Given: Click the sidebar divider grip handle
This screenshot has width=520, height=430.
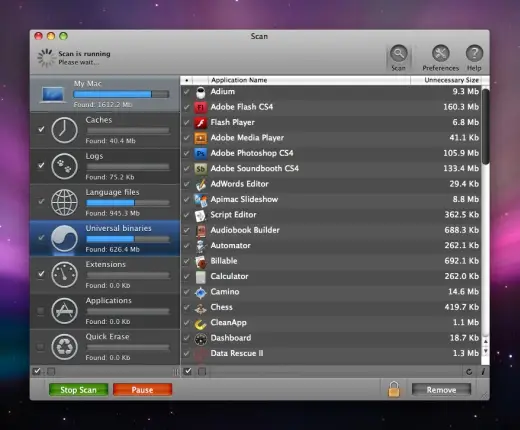Looking at the screenshot, I should 176,372.
